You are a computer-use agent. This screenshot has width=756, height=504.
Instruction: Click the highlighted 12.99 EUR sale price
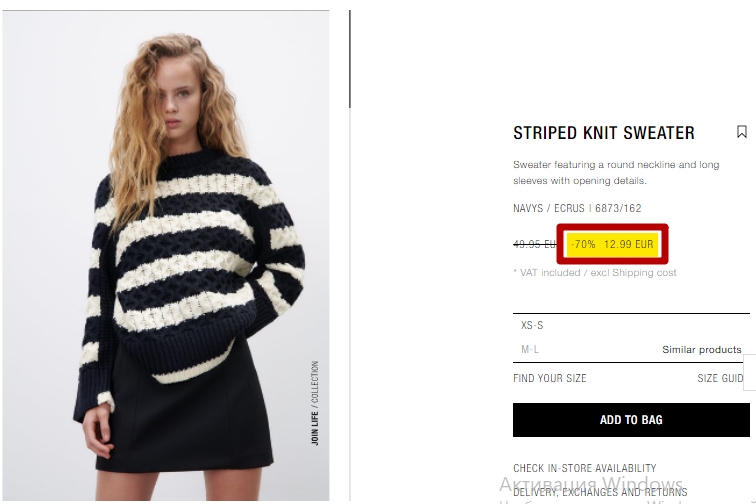click(628, 244)
